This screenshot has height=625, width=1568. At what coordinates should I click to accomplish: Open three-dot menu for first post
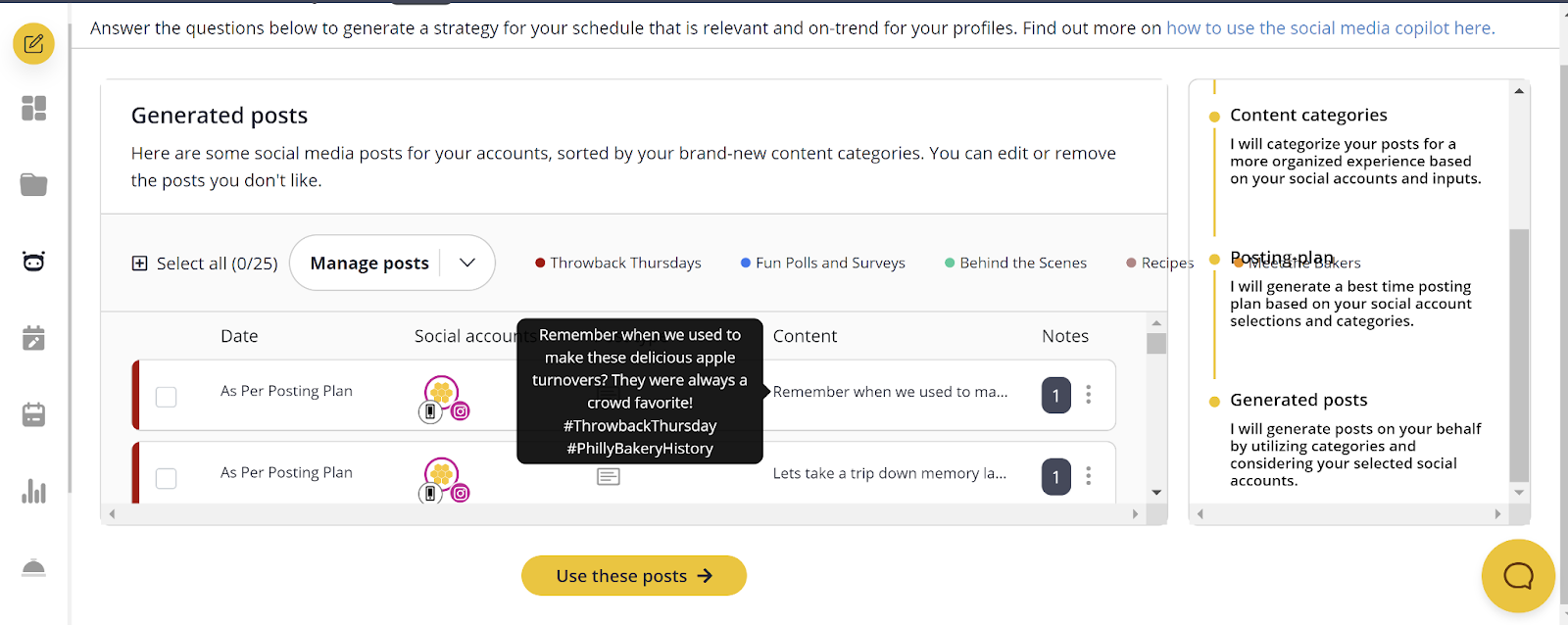(x=1089, y=395)
